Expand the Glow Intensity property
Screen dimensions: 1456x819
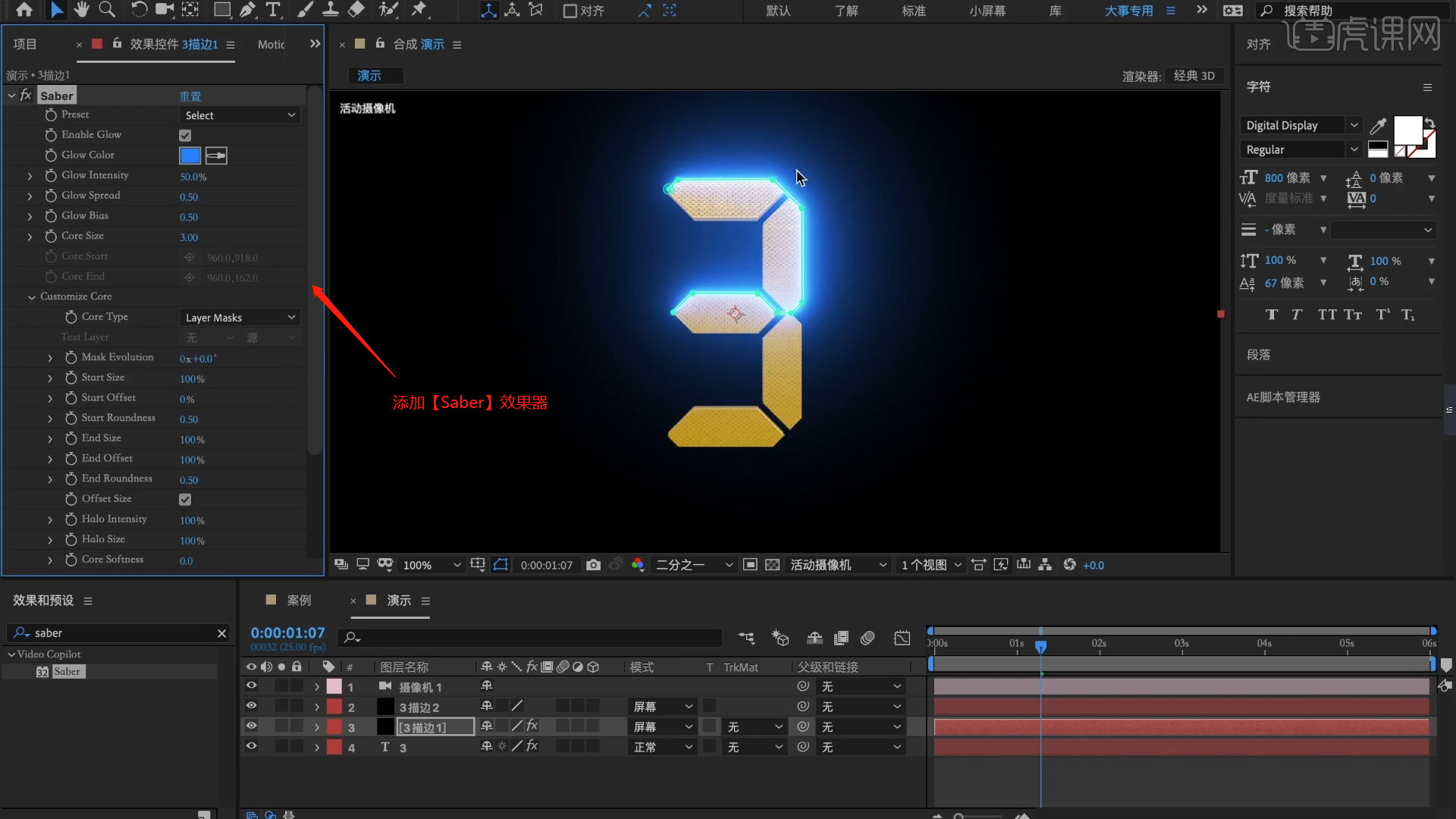pyautogui.click(x=30, y=176)
